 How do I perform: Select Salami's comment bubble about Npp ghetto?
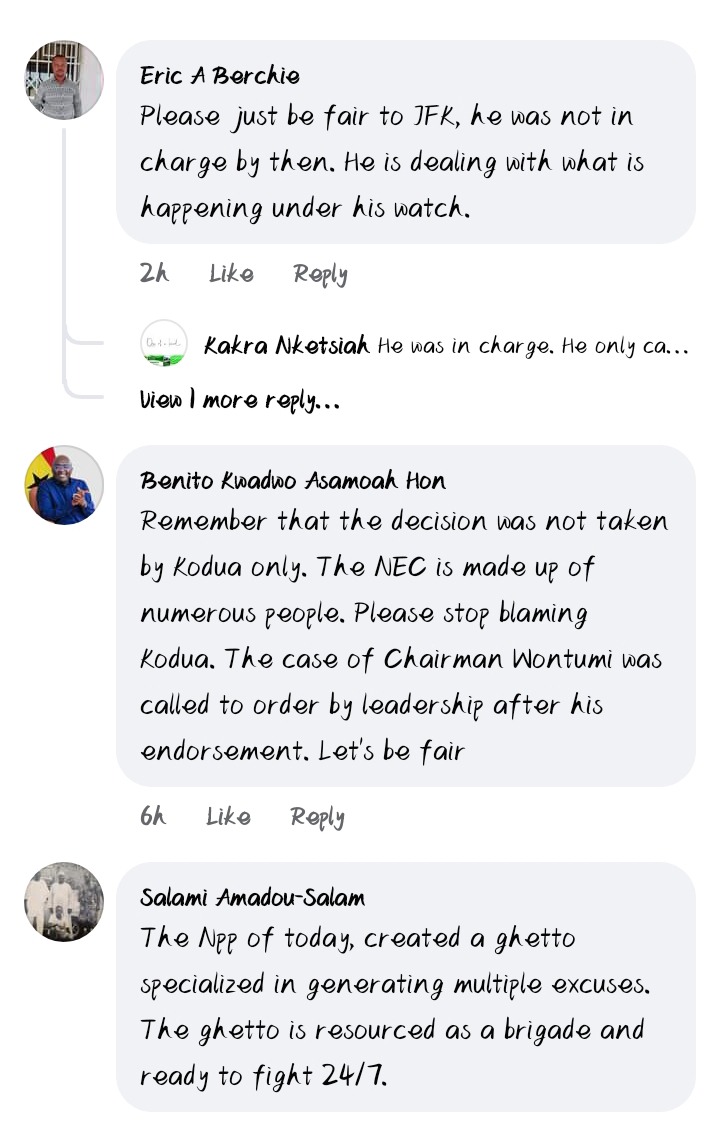pyautogui.click(x=406, y=987)
